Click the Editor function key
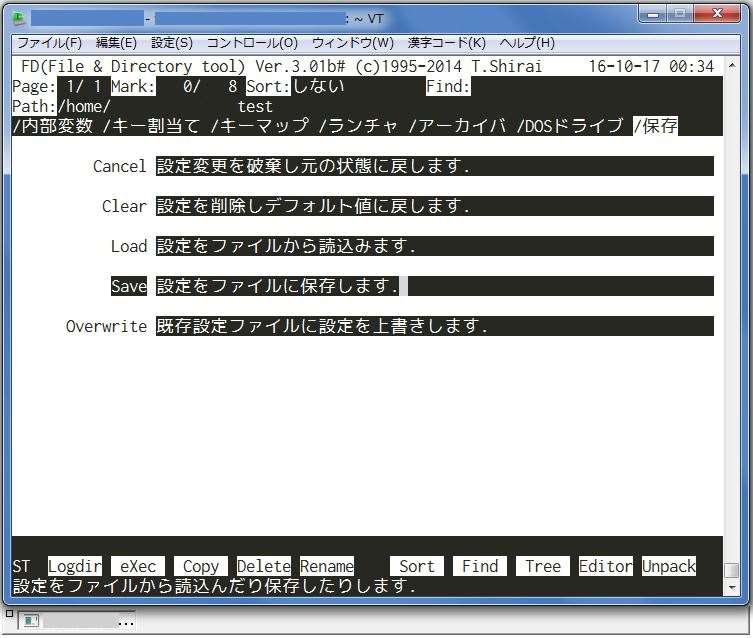The image size is (753, 638). [606, 566]
